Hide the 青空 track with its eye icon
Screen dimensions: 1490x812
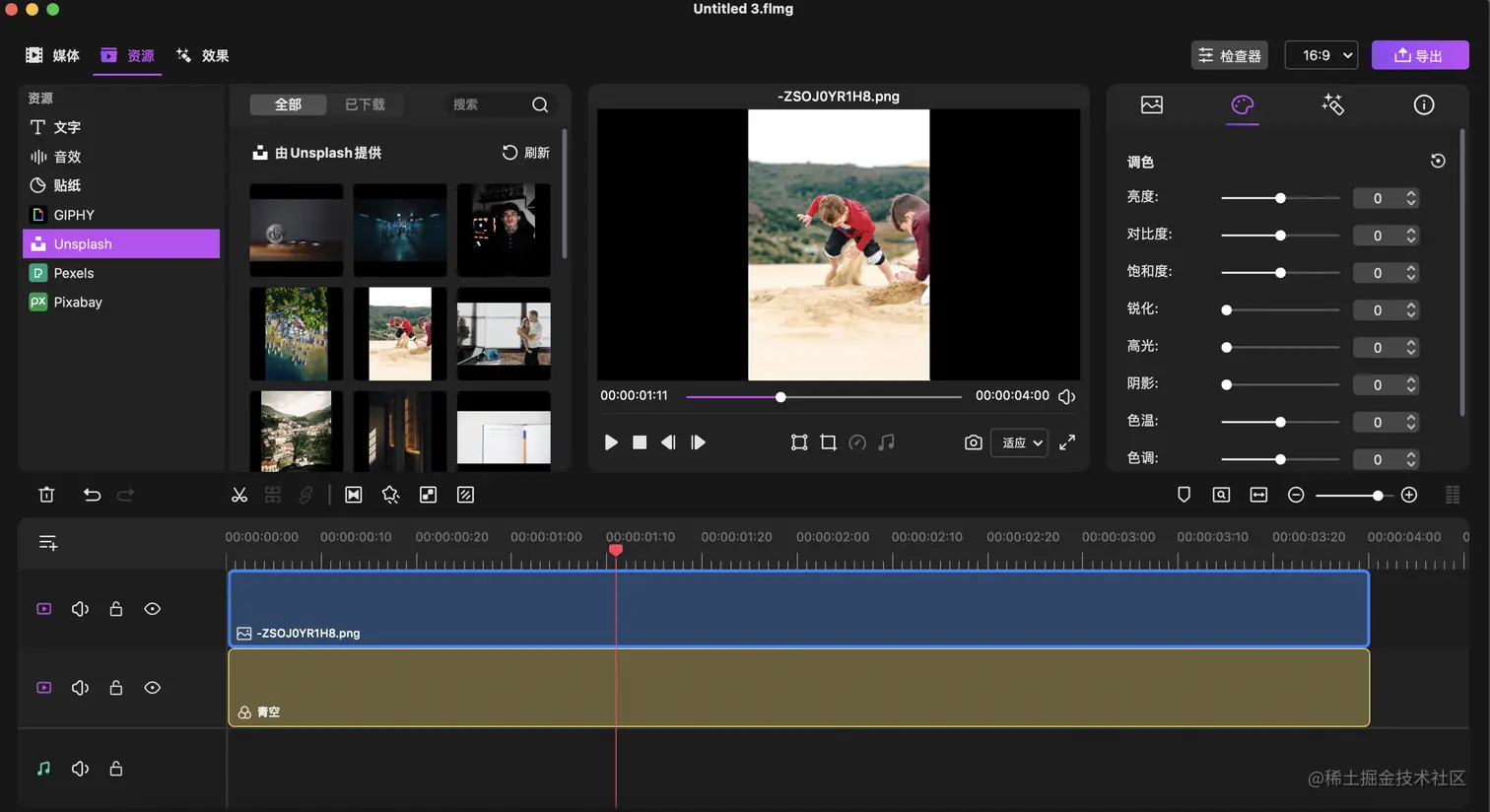[x=153, y=688]
